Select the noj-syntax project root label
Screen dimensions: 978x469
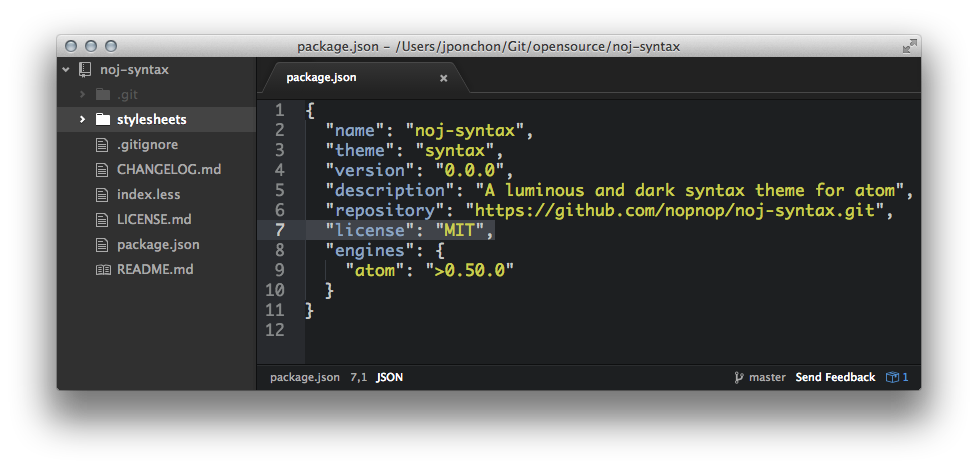(134, 70)
